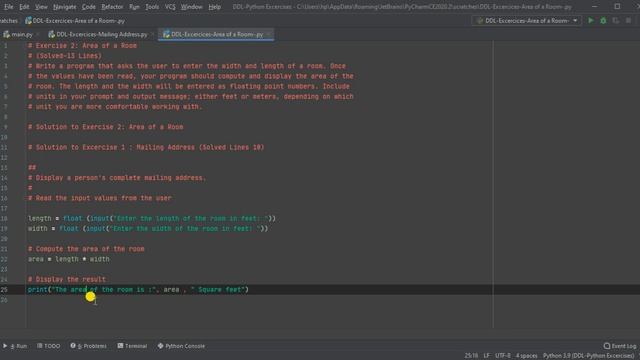The width and height of the screenshot is (640, 360).
Task: Click the comment '# Read the input values from the user'
Action: point(100,198)
